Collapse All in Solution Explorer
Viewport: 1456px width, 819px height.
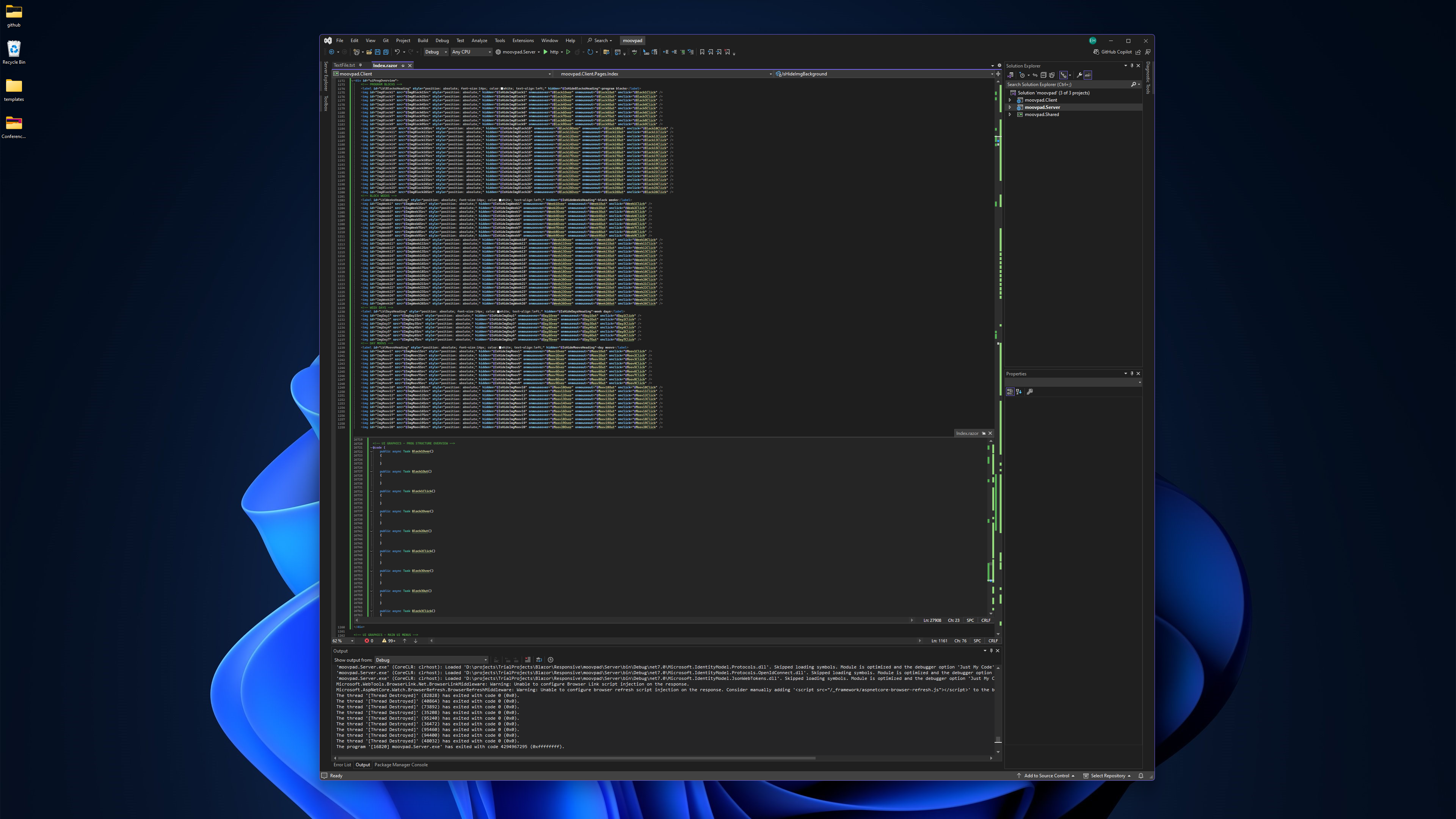click(x=1044, y=75)
